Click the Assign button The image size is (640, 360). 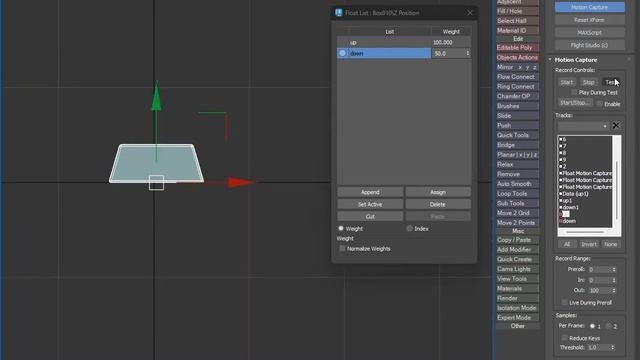(438, 192)
